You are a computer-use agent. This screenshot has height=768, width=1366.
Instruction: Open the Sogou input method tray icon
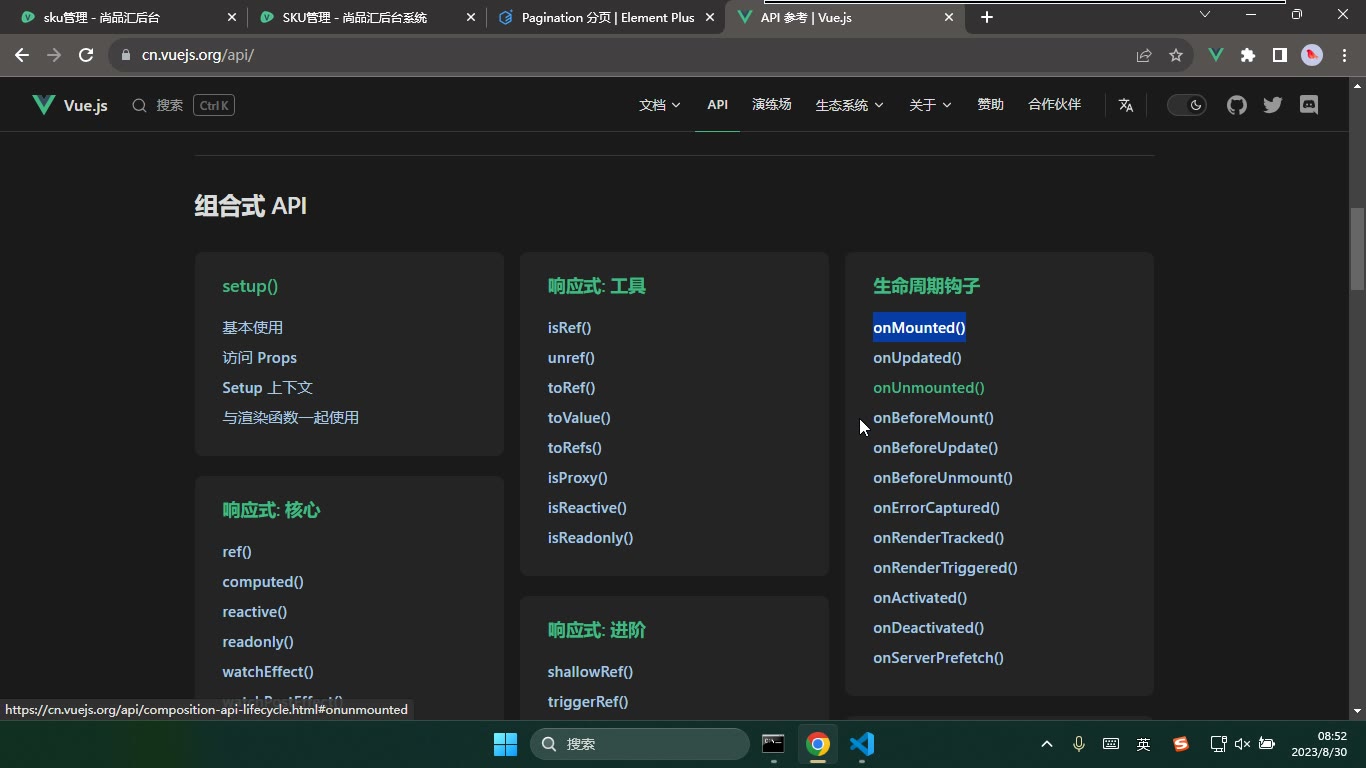click(1181, 744)
